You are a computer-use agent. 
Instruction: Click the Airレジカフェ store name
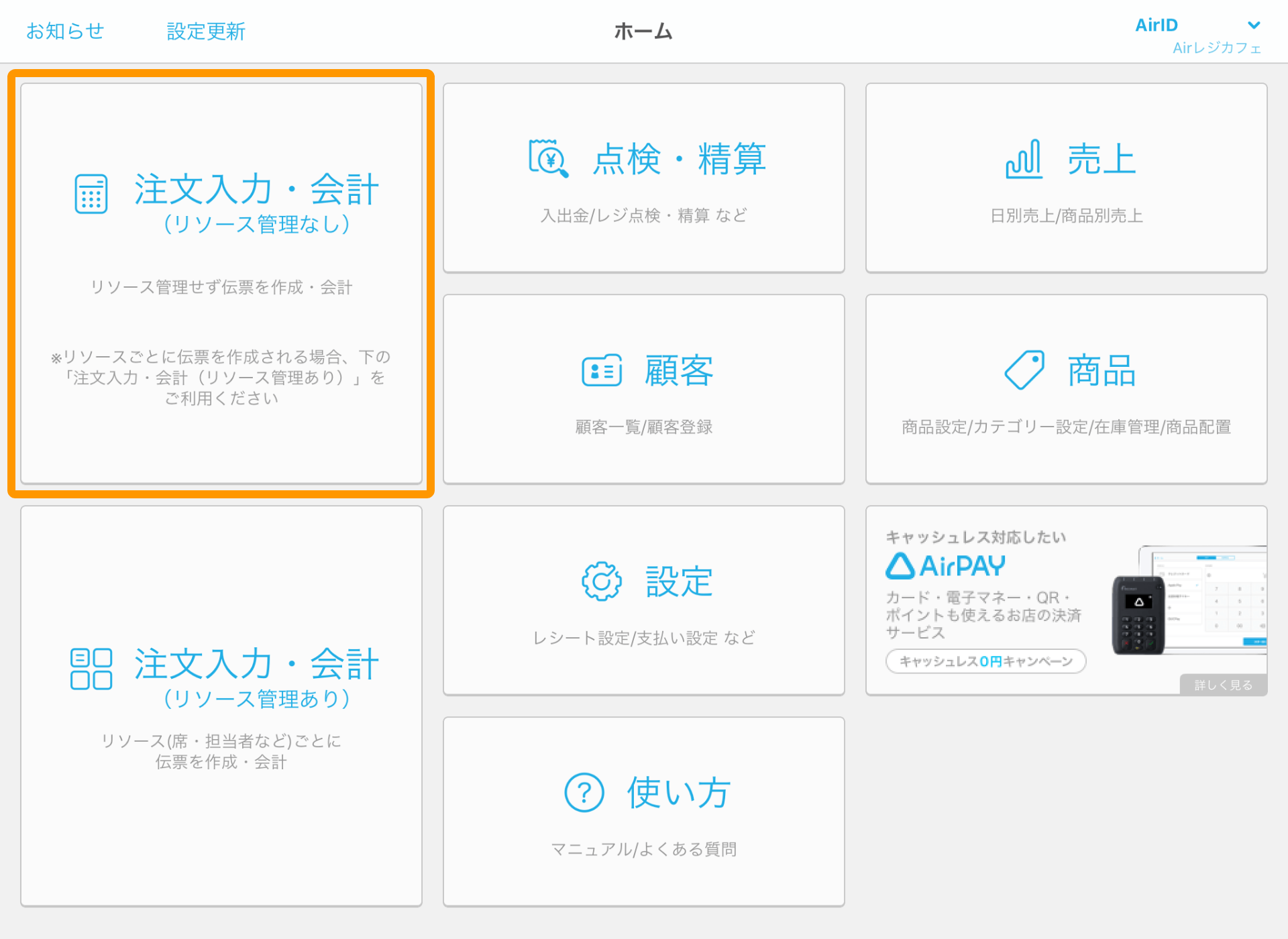[x=1217, y=48]
